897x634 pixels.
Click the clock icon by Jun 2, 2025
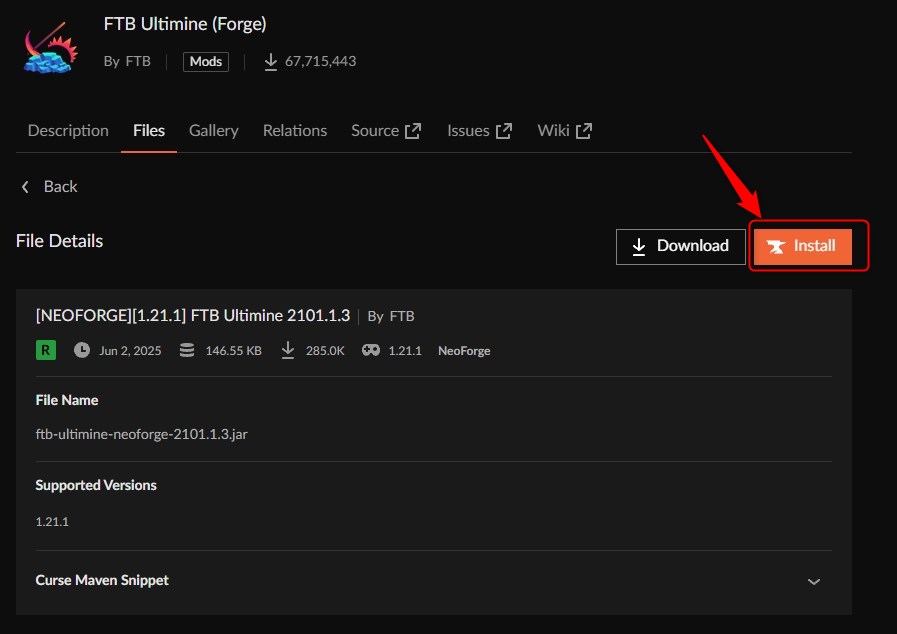click(82, 350)
